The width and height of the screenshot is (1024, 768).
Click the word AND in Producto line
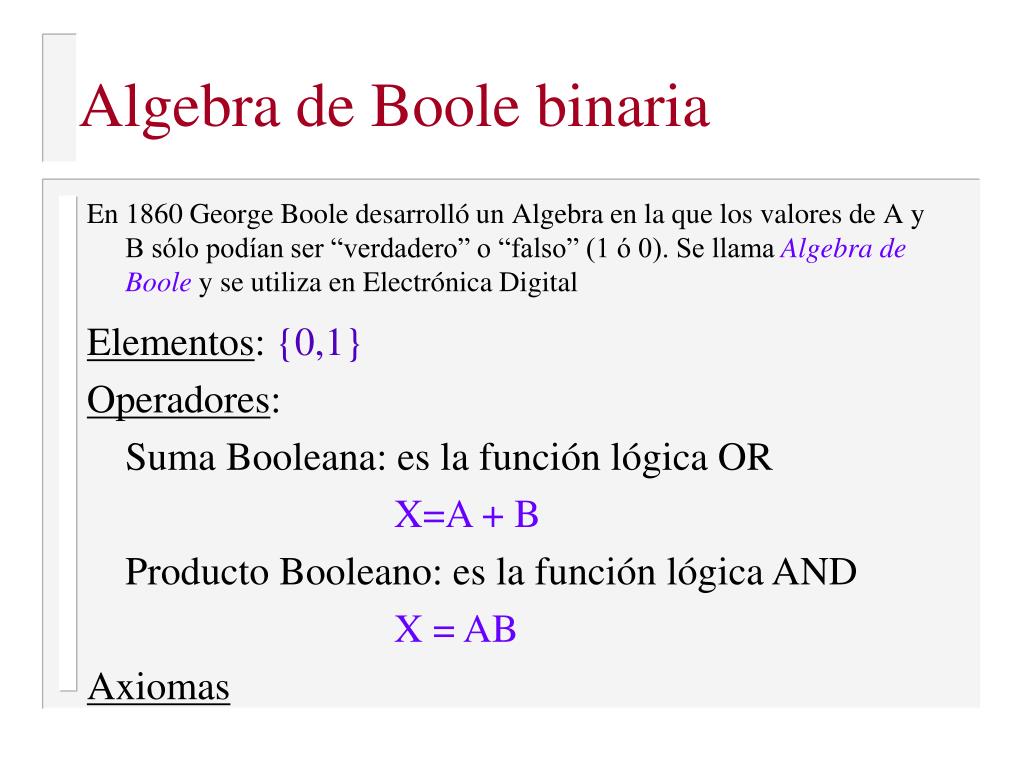(814, 573)
